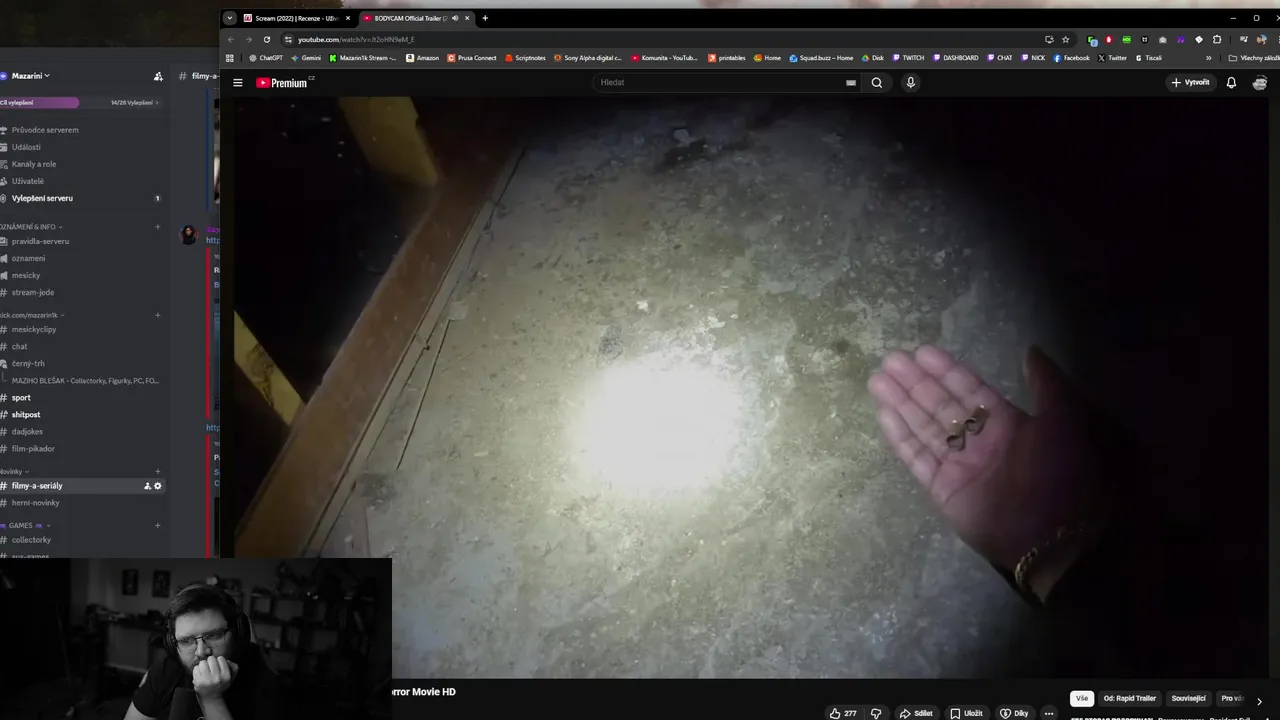The width and height of the screenshot is (1280, 720).
Task: Show more chips with right arrow
Action: (1259, 701)
